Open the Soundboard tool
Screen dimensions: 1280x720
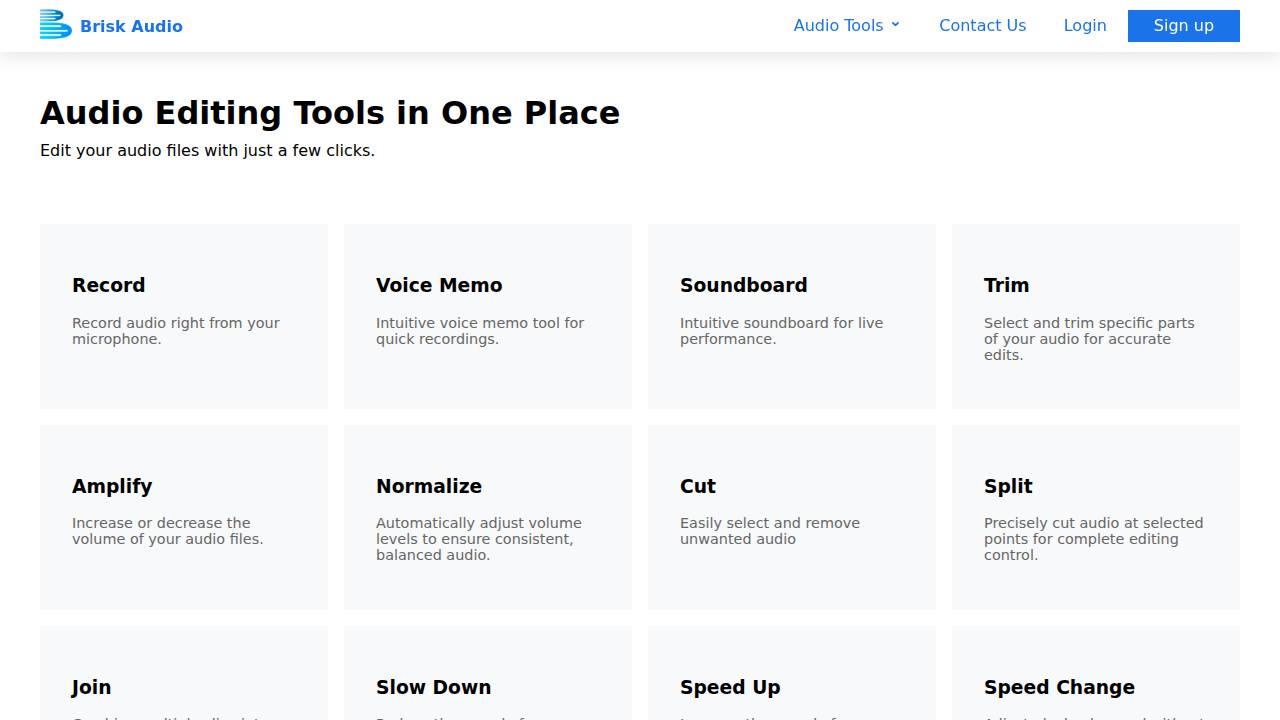point(792,316)
